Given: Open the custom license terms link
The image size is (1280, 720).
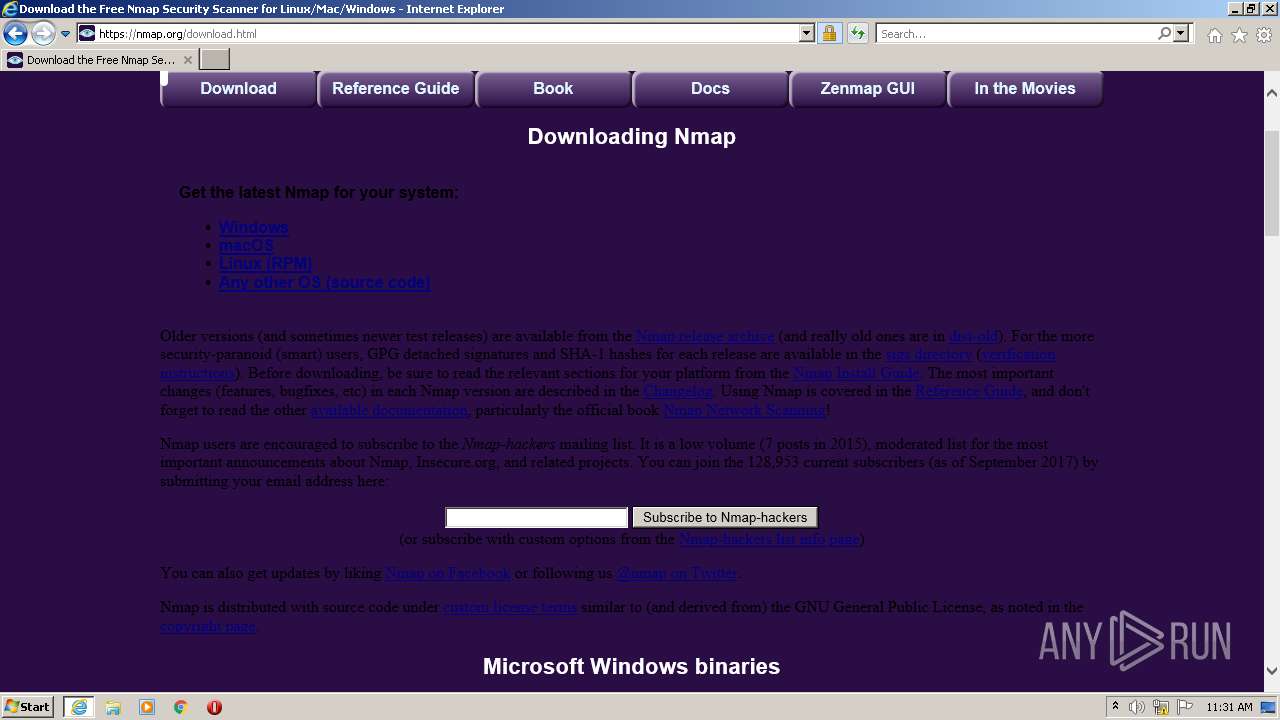Looking at the screenshot, I should coord(510,607).
